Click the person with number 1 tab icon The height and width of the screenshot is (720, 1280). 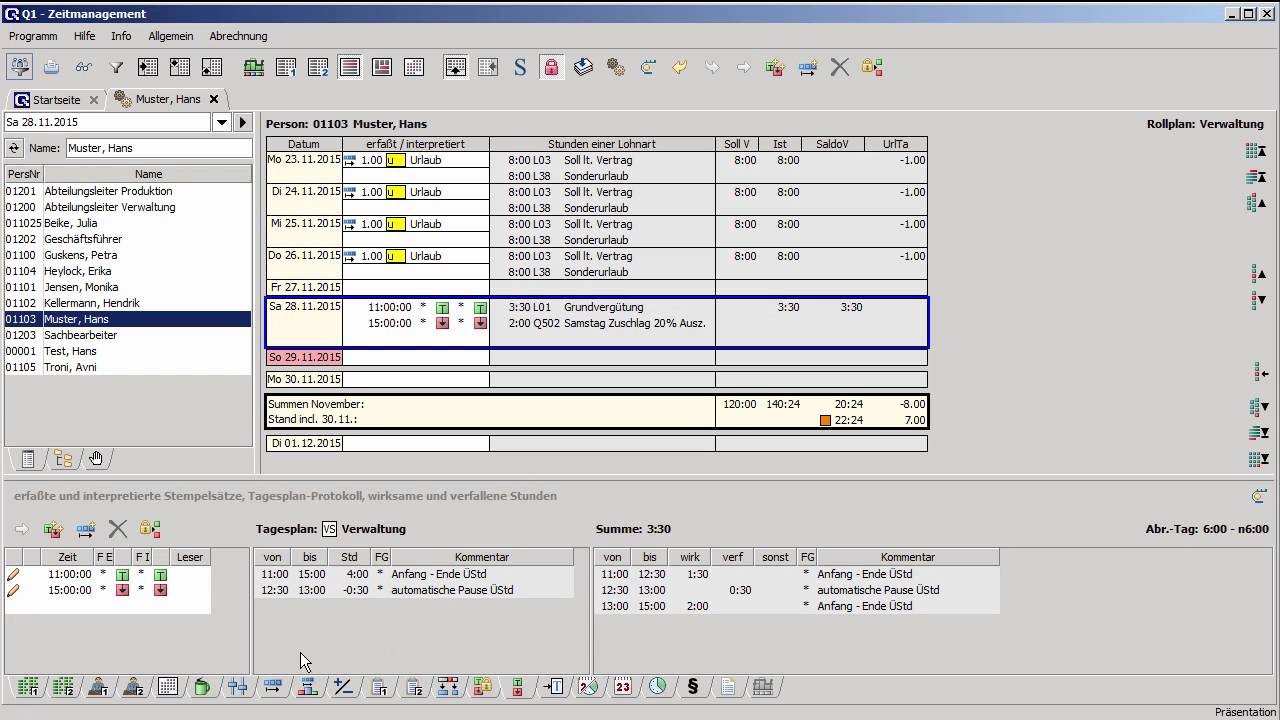(x=97, y=687)
